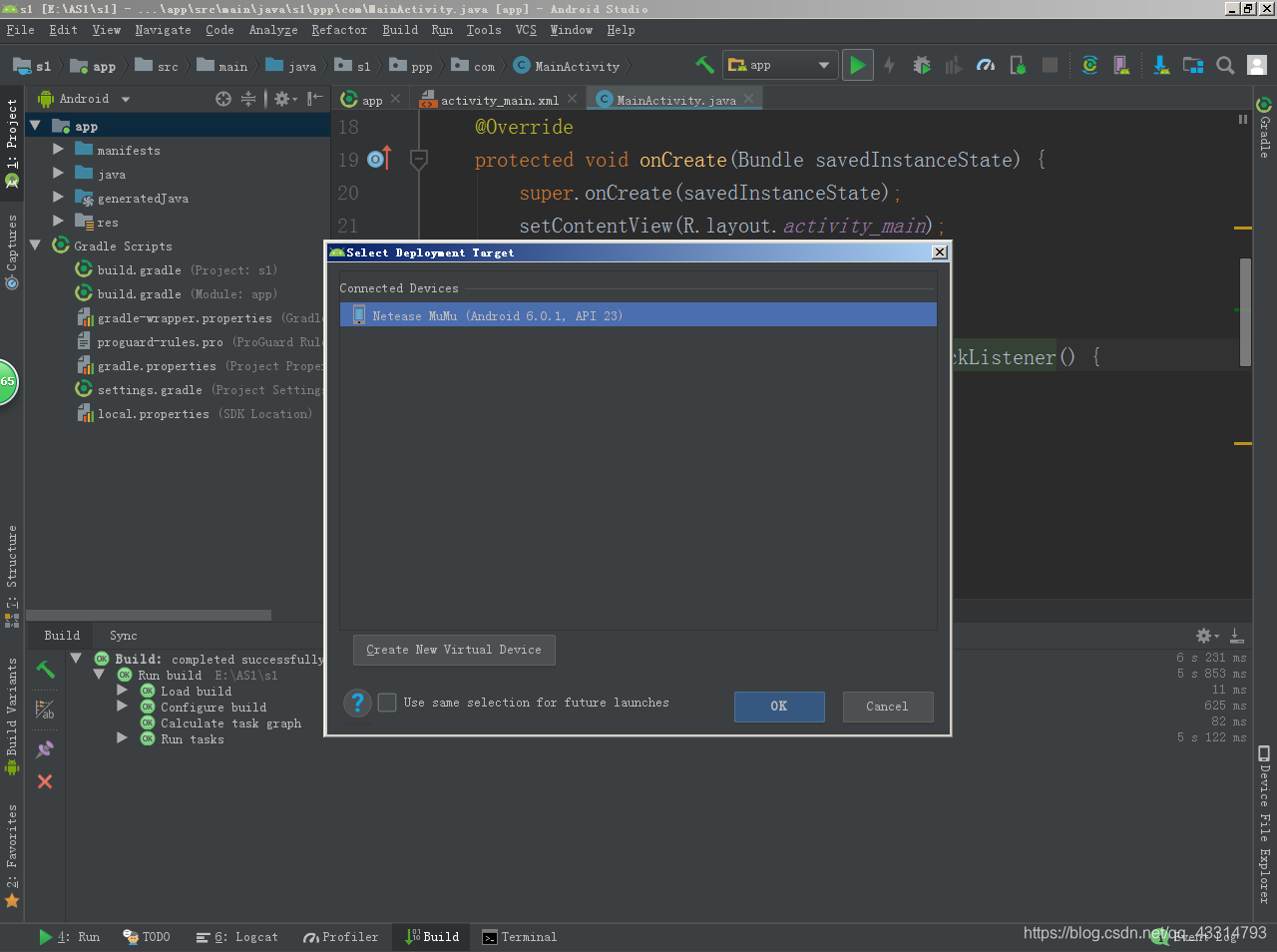Image resolution: width=1277 pixels, height=952 pixels.
Task: Open the VCS menu
Action: pyautogui.click(x=526, y=30)
